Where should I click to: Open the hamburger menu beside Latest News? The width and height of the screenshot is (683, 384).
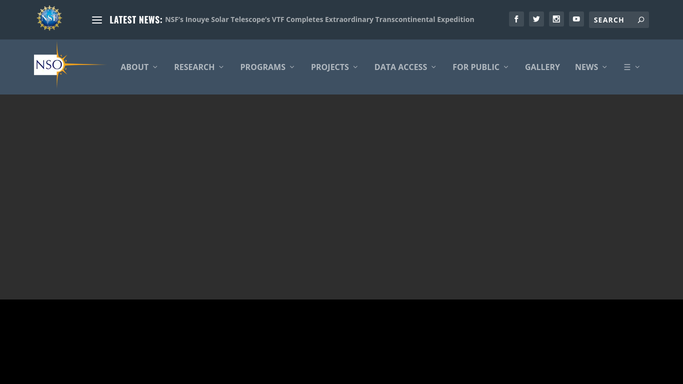97,20
